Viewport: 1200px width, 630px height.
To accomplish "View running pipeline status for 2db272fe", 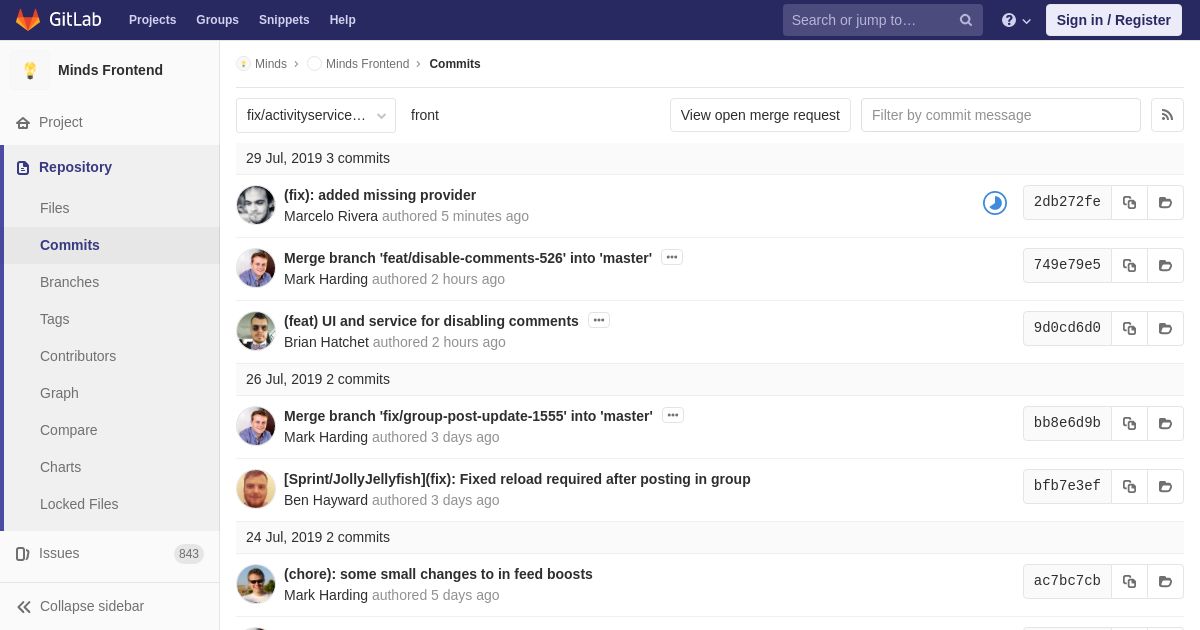I will pyautogui.click(x=995, y=203).
